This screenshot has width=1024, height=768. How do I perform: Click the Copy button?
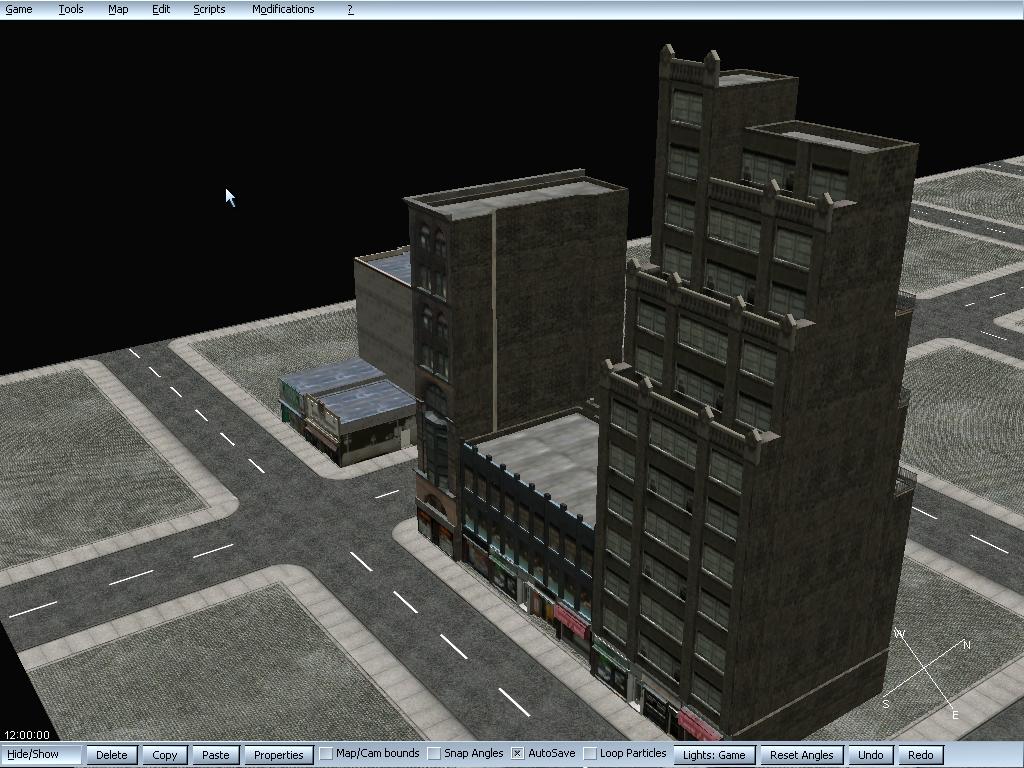tap(165, 755)
